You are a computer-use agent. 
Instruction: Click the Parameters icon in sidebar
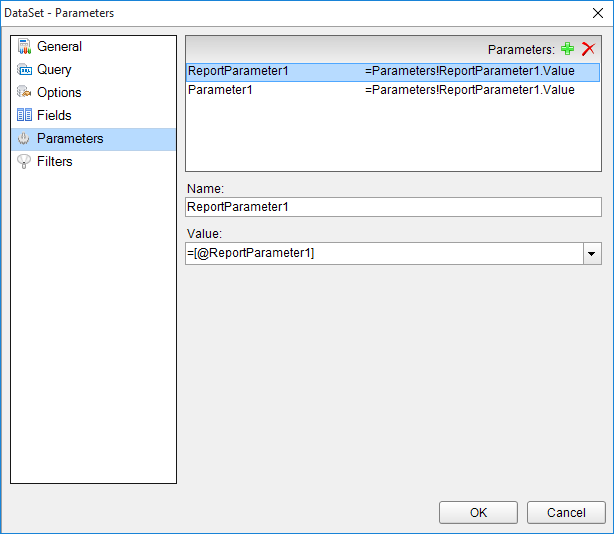point(25,139)
